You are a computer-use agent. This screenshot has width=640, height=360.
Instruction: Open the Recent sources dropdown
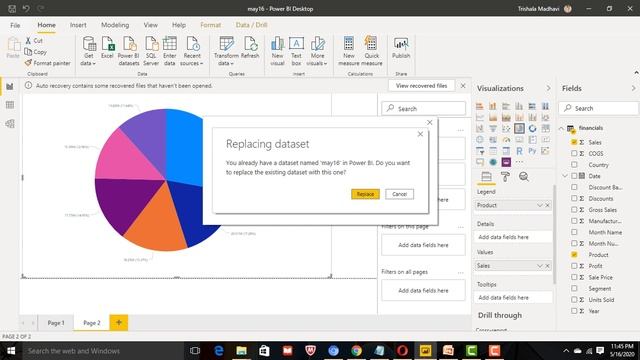(202, 64)
